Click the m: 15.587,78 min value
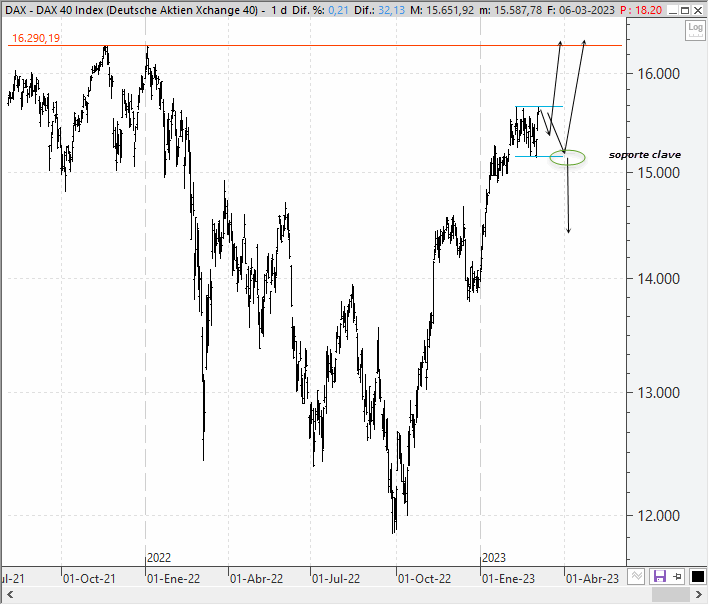The image size is (709, 605). 510,10
